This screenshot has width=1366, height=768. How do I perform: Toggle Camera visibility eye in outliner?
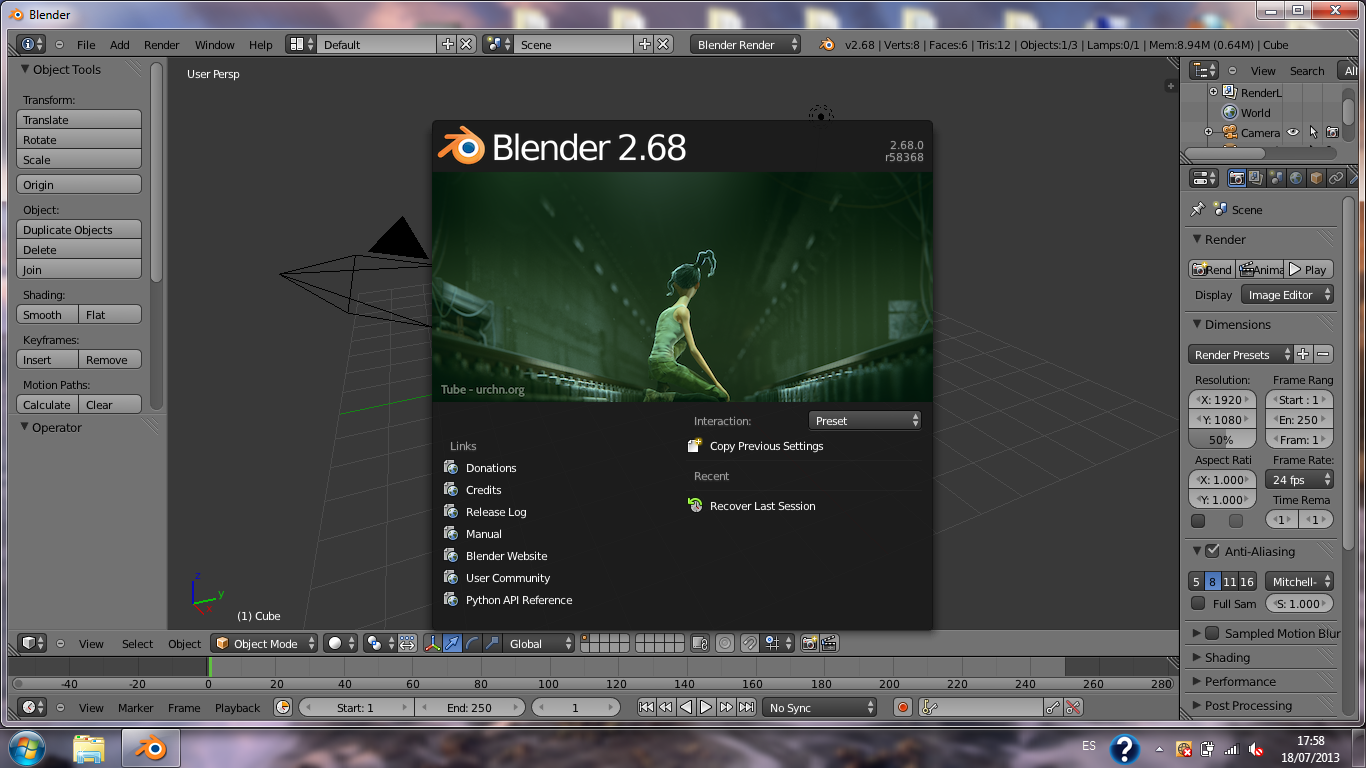click(x=1293, y=133)
